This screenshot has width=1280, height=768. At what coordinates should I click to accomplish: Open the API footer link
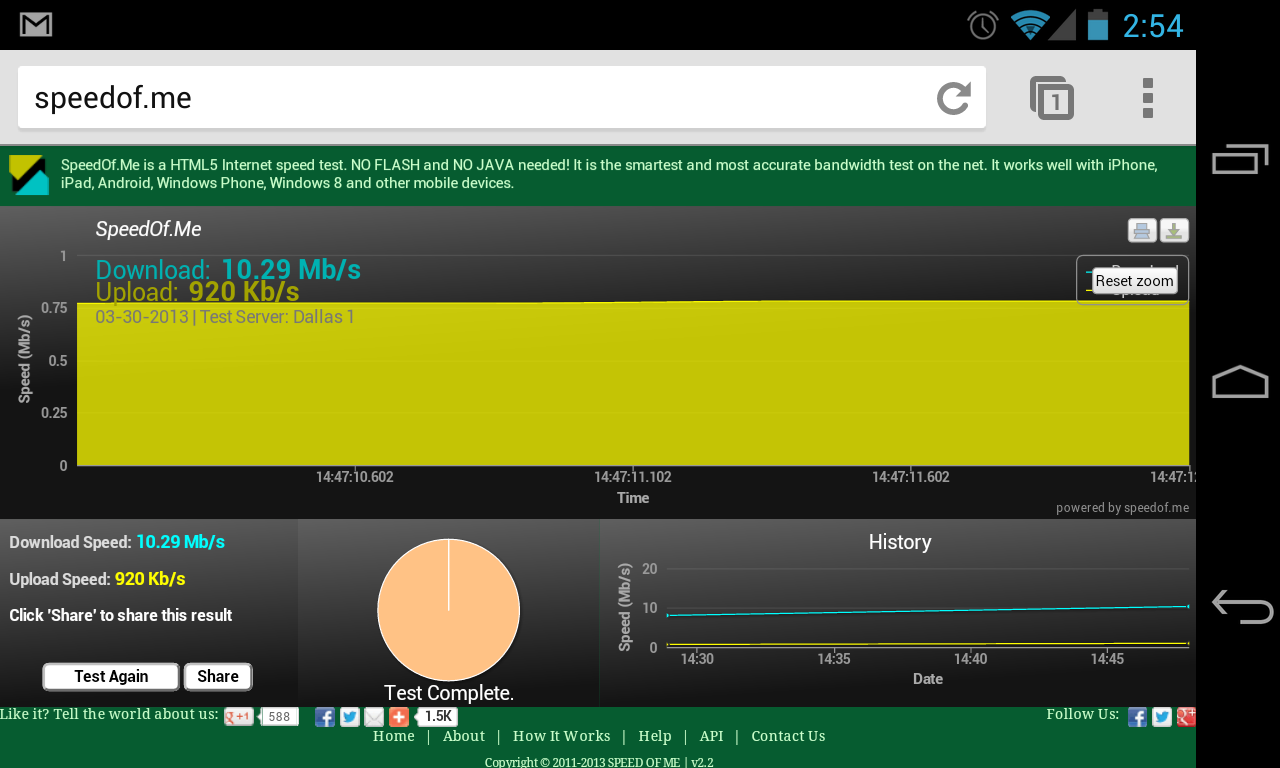[x=711, y=736]
